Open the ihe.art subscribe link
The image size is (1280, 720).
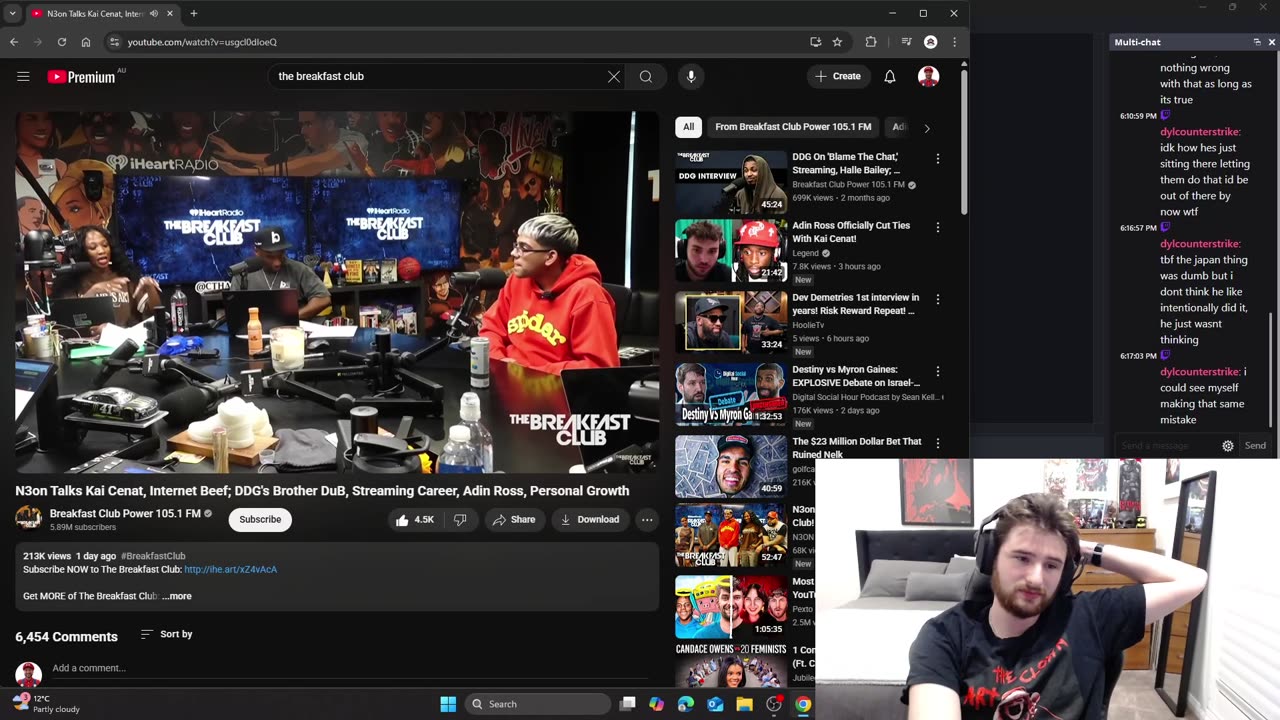(x=230, y=570)
